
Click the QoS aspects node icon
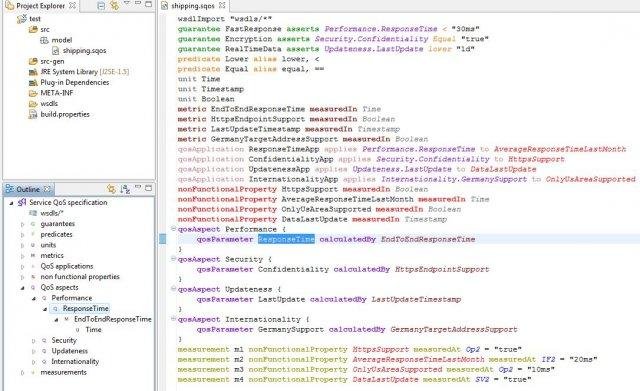[33, 287]
